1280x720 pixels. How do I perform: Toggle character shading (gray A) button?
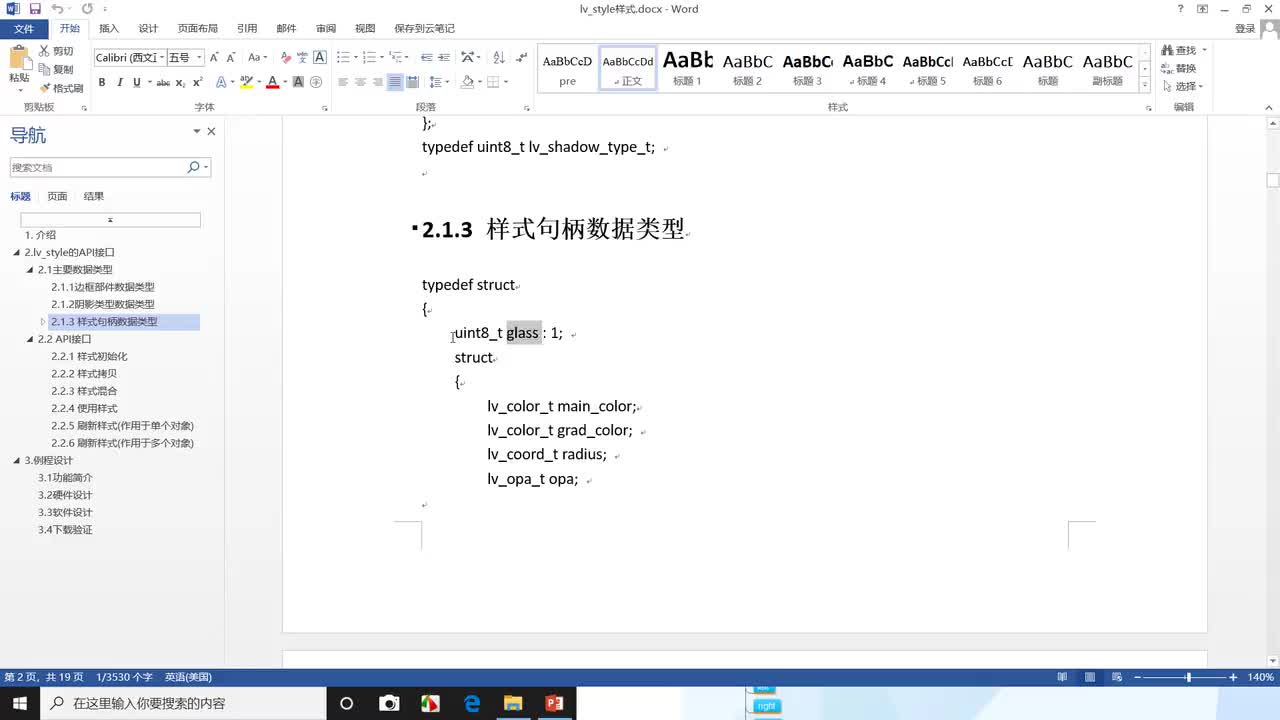(x=298, y=82)
